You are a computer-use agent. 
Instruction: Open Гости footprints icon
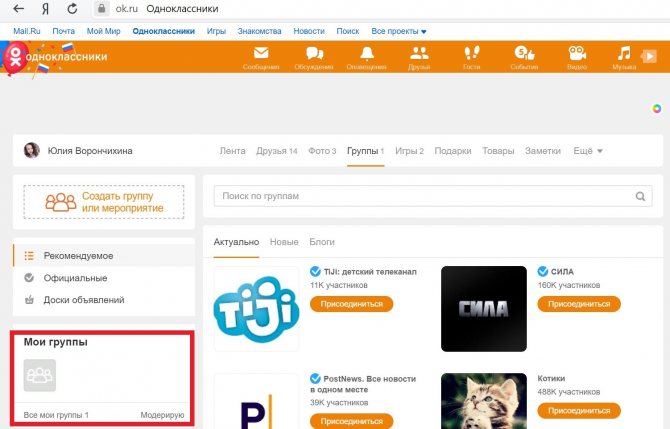tap(472, 53)
